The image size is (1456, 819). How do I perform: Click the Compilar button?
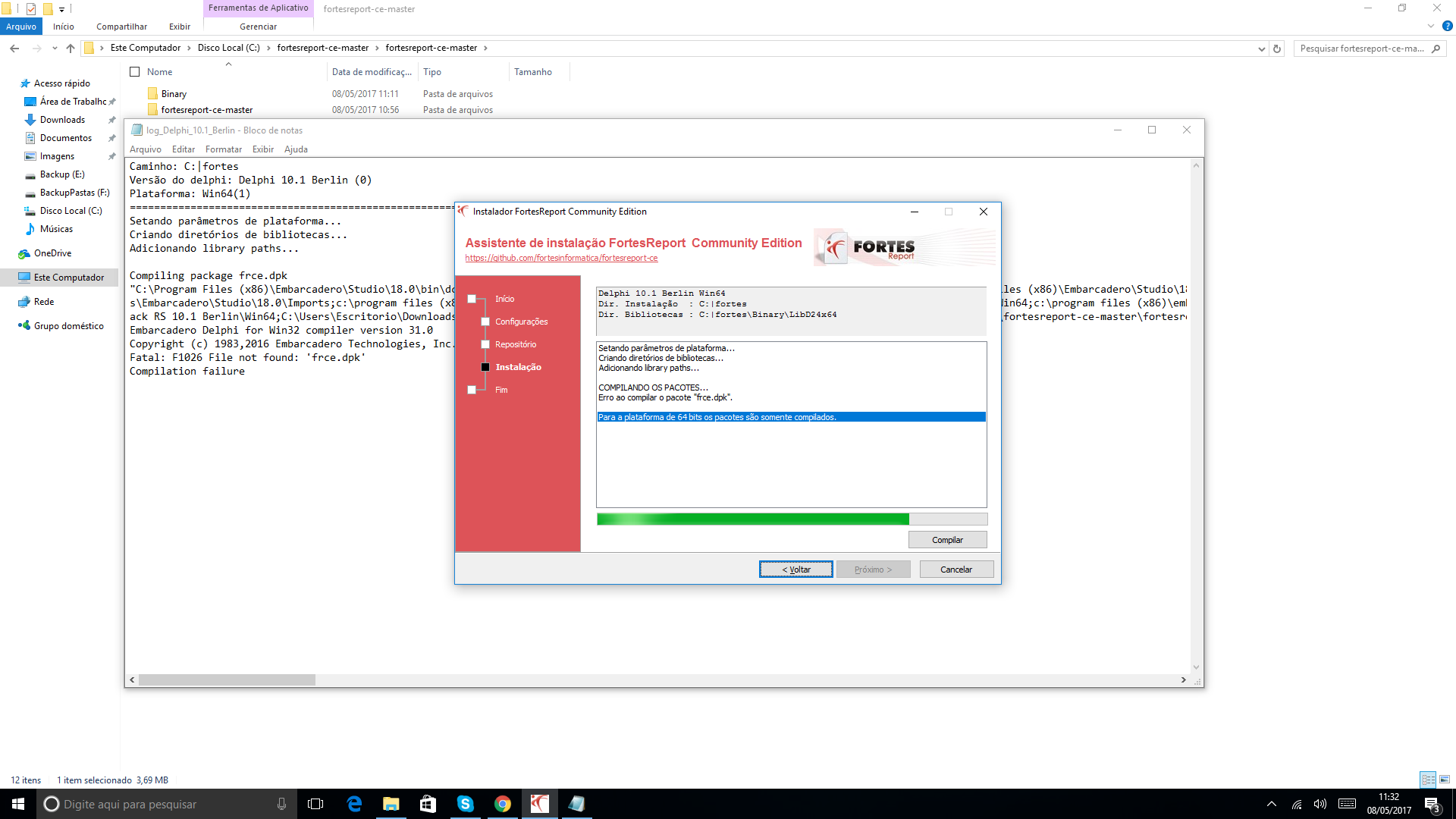click(x=947, y=540)
